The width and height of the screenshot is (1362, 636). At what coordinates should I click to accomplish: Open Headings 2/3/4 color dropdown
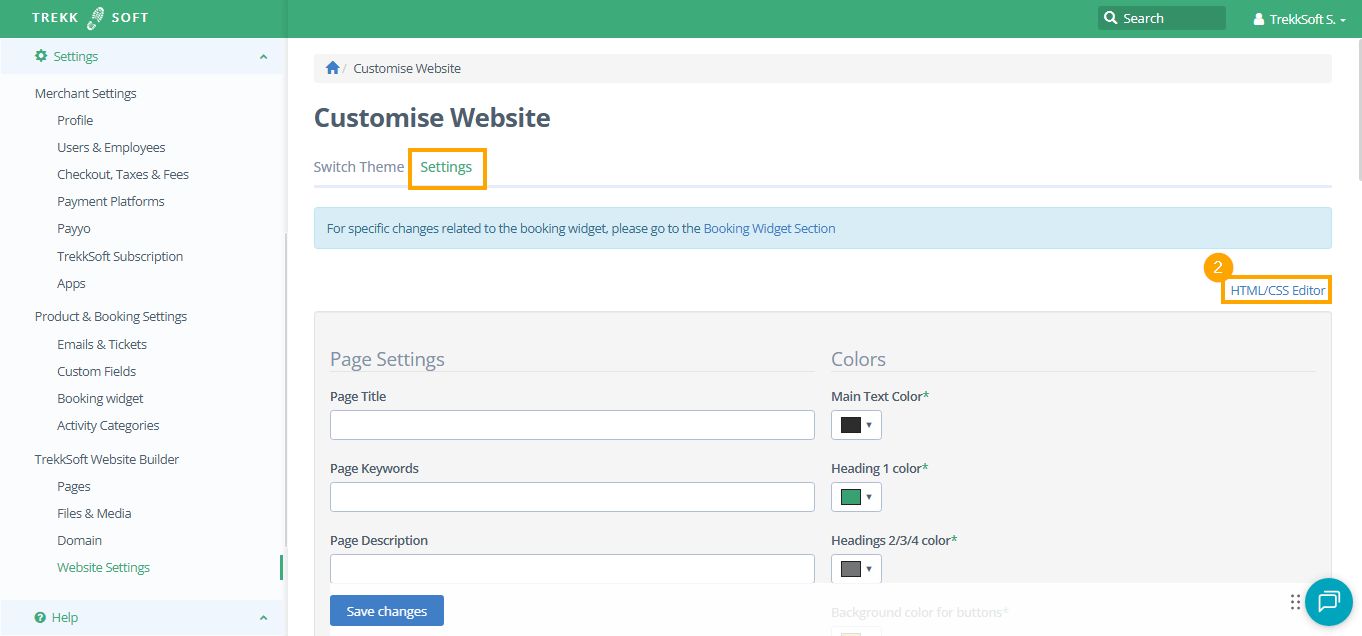point(856,569)
